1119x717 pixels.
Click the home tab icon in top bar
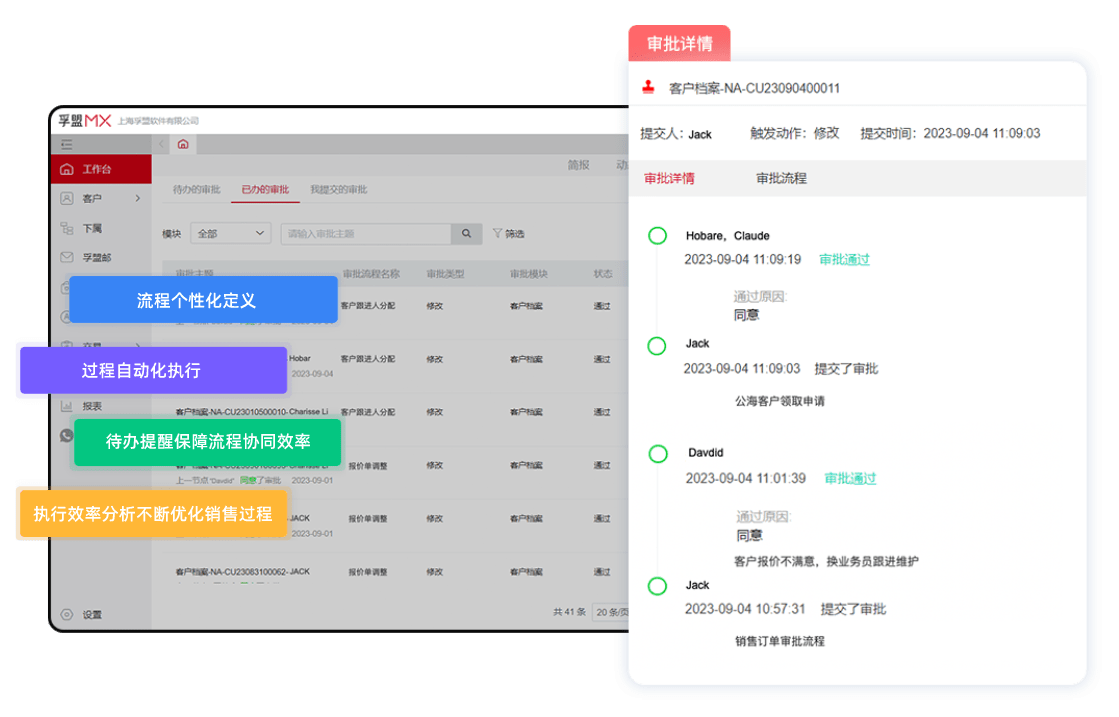182,144
